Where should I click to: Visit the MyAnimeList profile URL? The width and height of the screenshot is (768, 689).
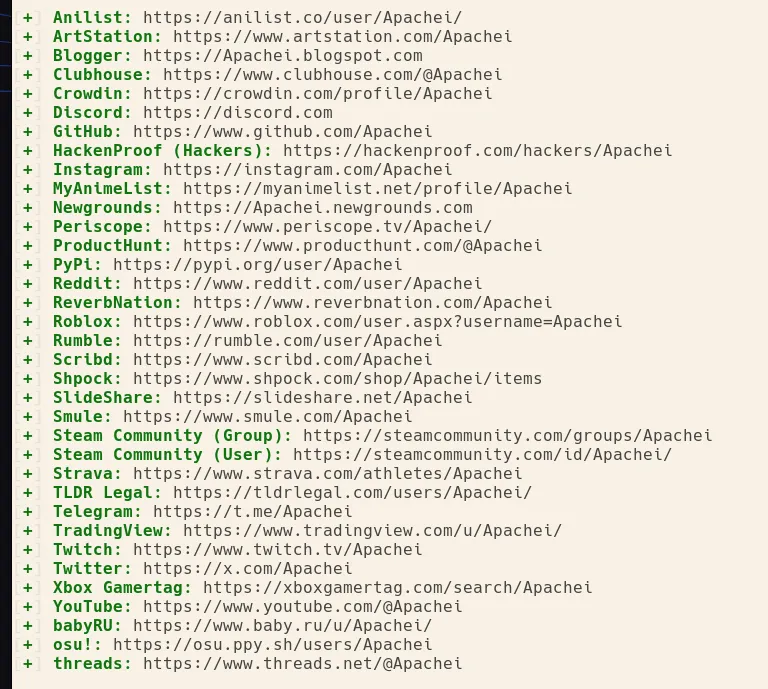pos(377,189)
